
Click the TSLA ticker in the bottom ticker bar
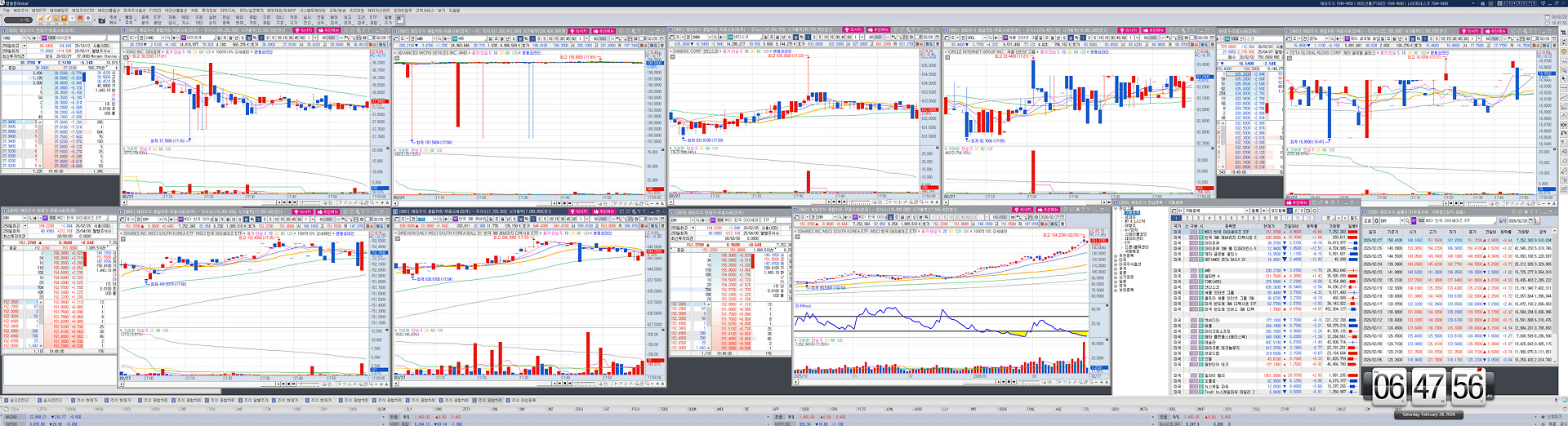point(16,409)
